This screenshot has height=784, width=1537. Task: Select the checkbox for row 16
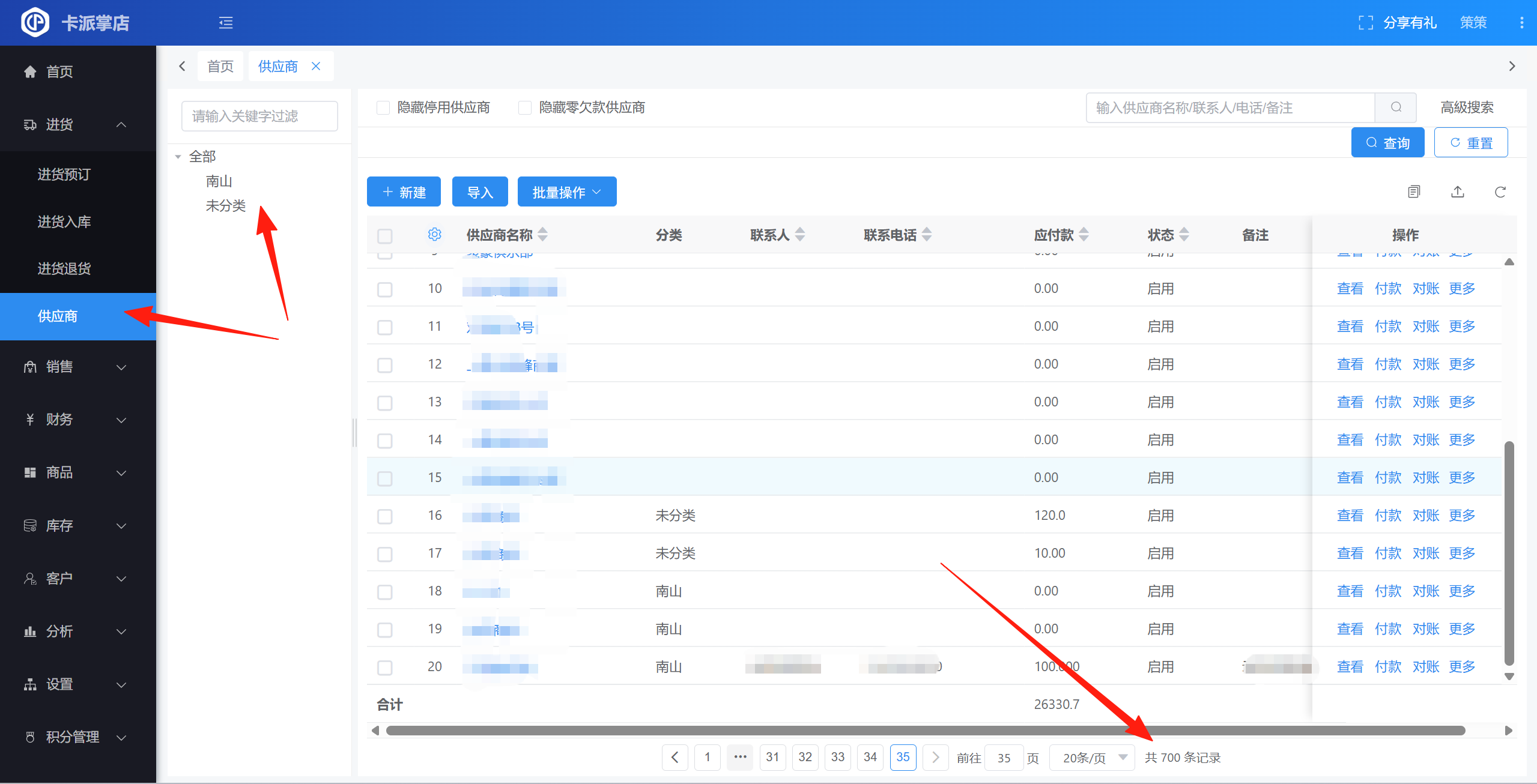385,516
